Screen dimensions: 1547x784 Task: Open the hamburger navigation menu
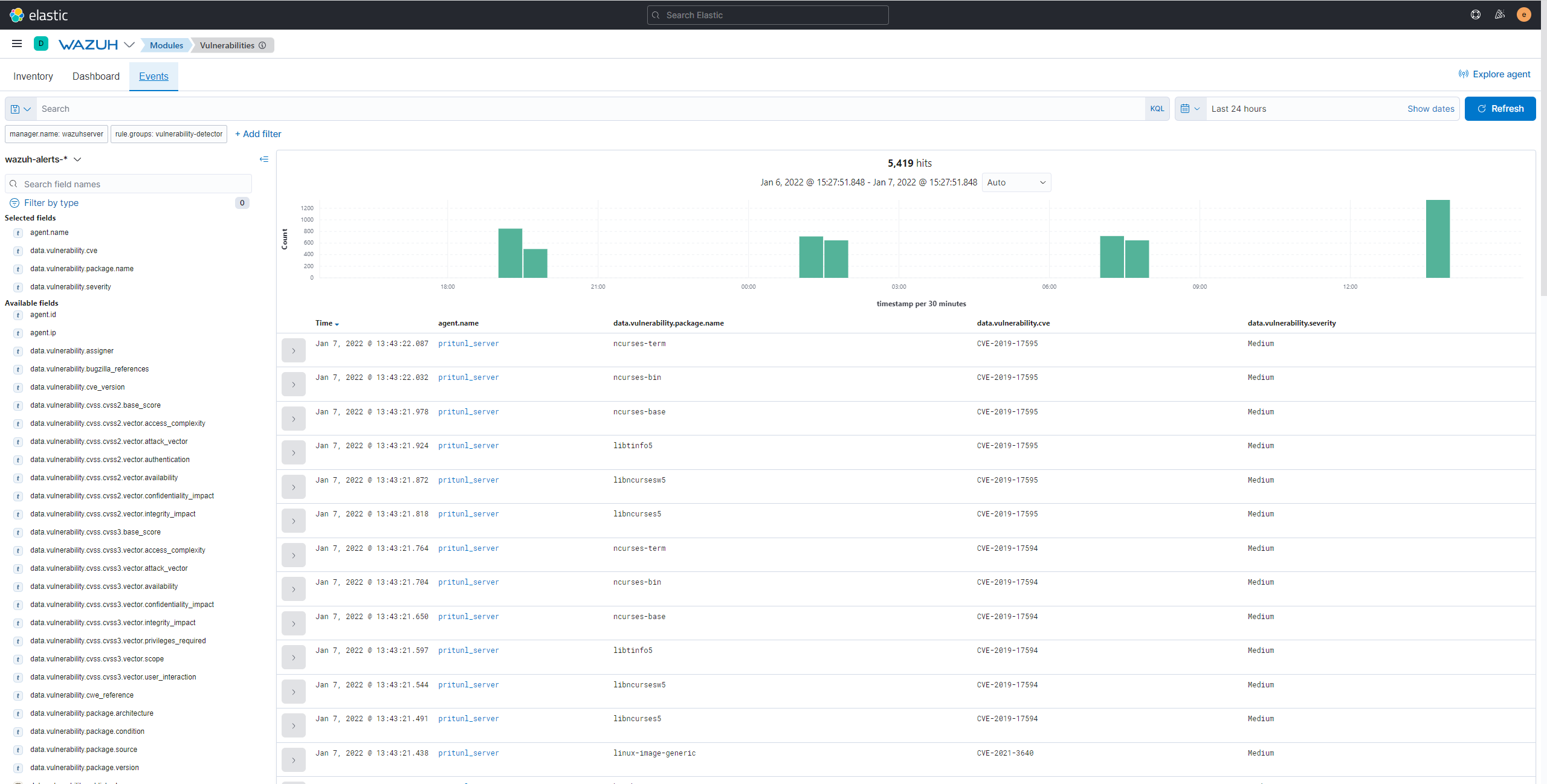click(x=17, y=43)
